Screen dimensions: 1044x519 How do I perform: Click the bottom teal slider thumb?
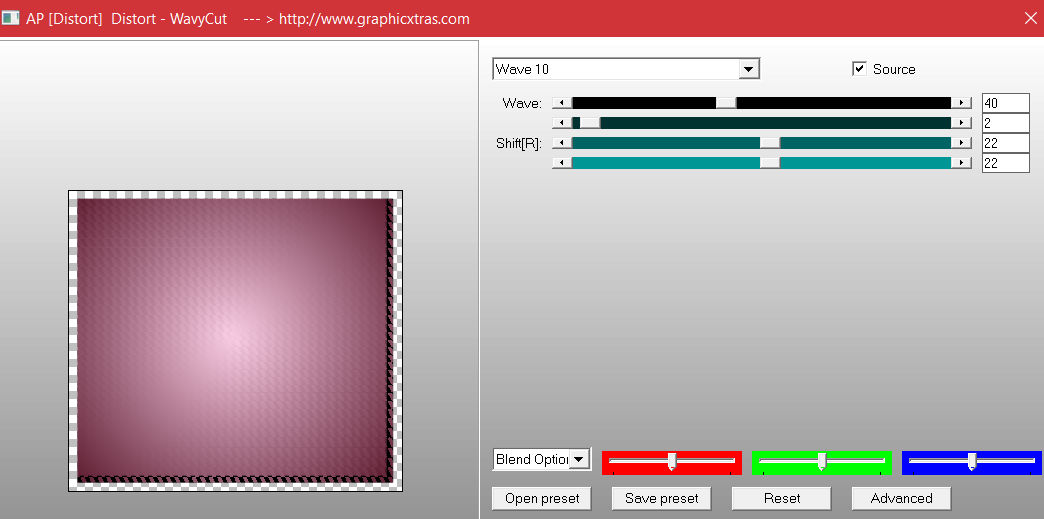coord(770,163)
